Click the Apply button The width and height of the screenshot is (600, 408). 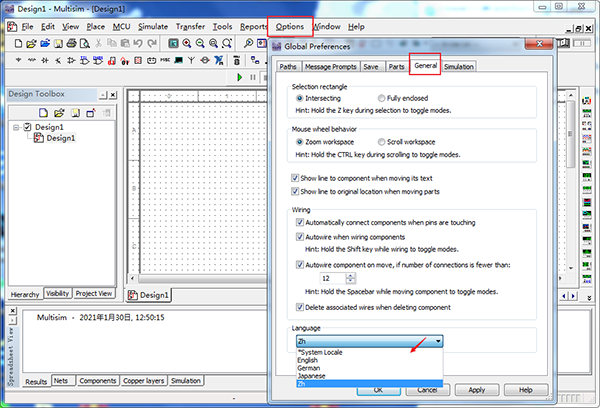[x=477, y=390]
